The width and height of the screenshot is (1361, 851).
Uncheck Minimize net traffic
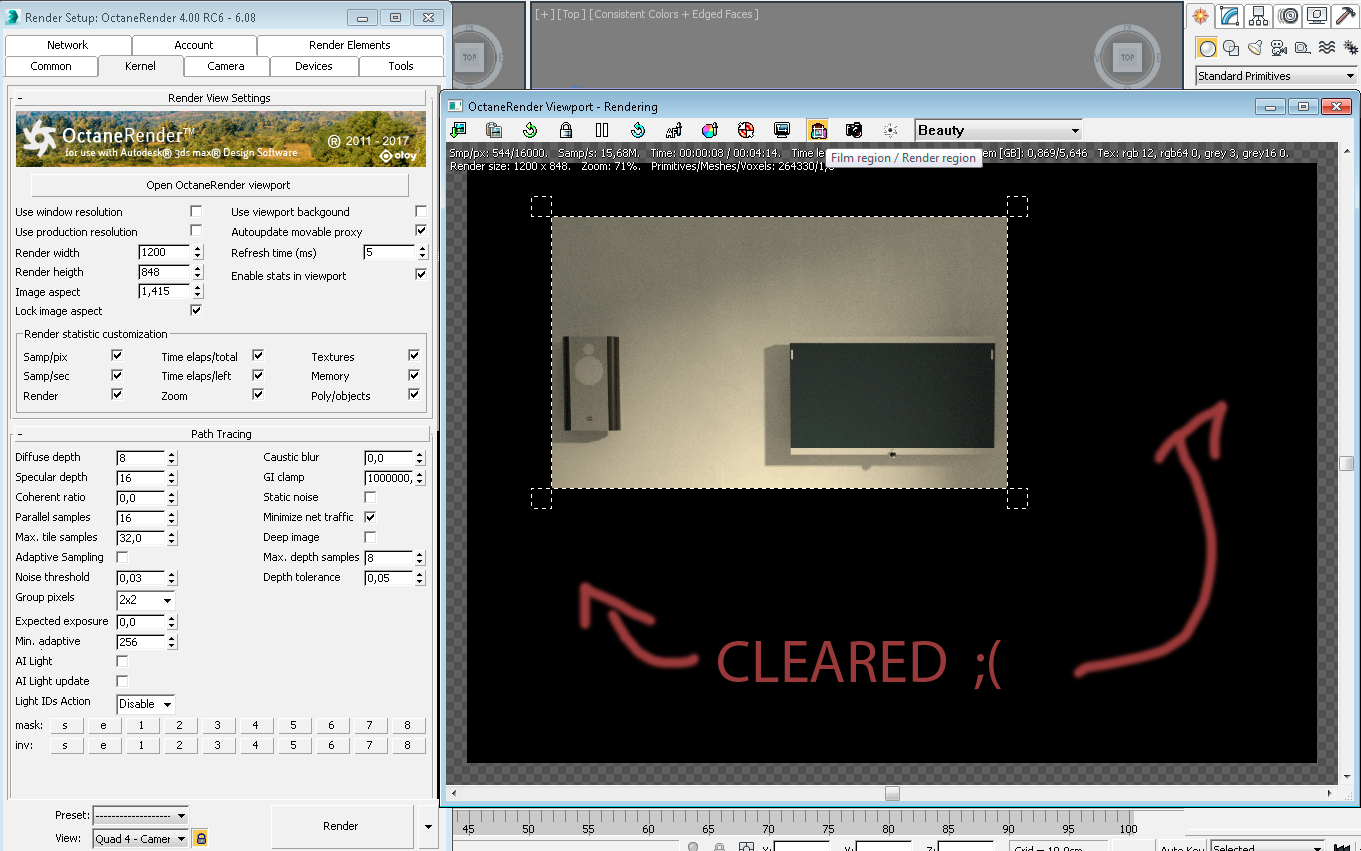pos(370,517)
